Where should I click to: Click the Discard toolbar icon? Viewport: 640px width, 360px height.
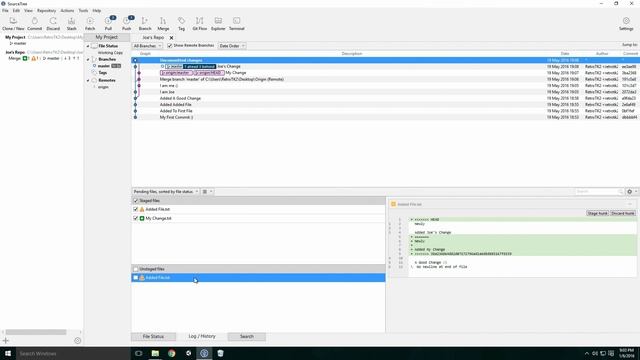click(53, 24)
